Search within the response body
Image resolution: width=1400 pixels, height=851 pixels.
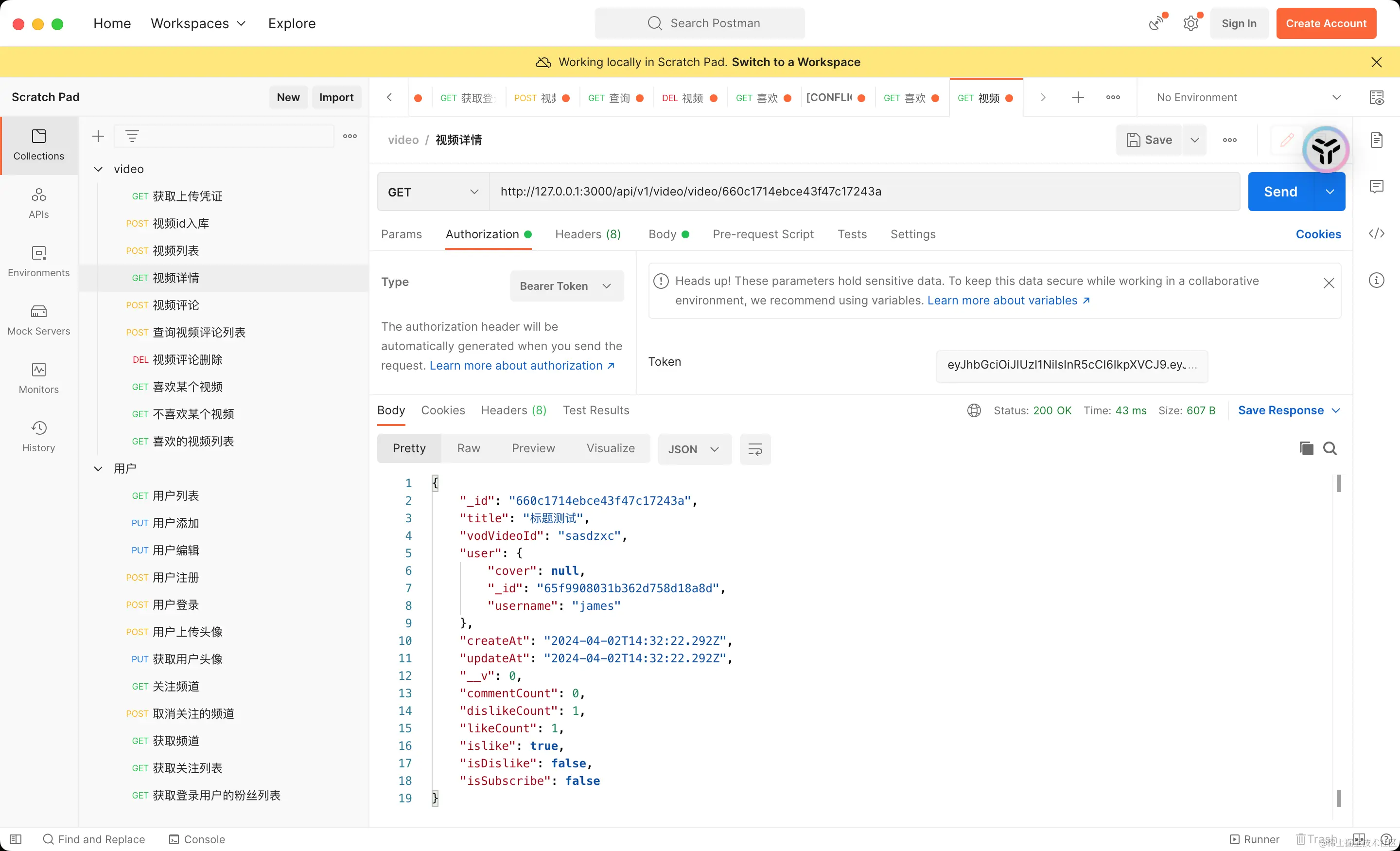coord(1330,448)
